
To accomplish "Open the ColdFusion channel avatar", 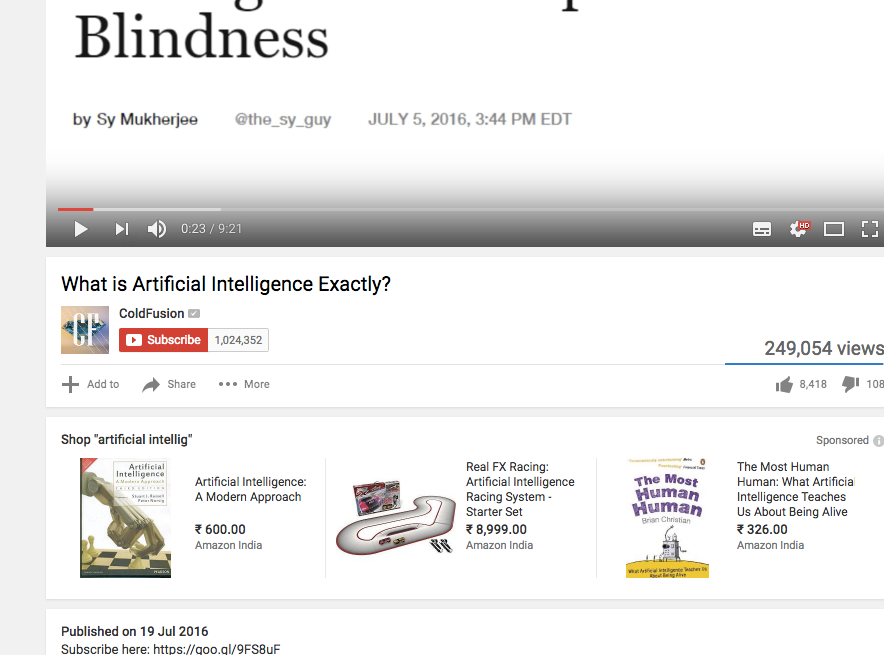I will [85, 330].
